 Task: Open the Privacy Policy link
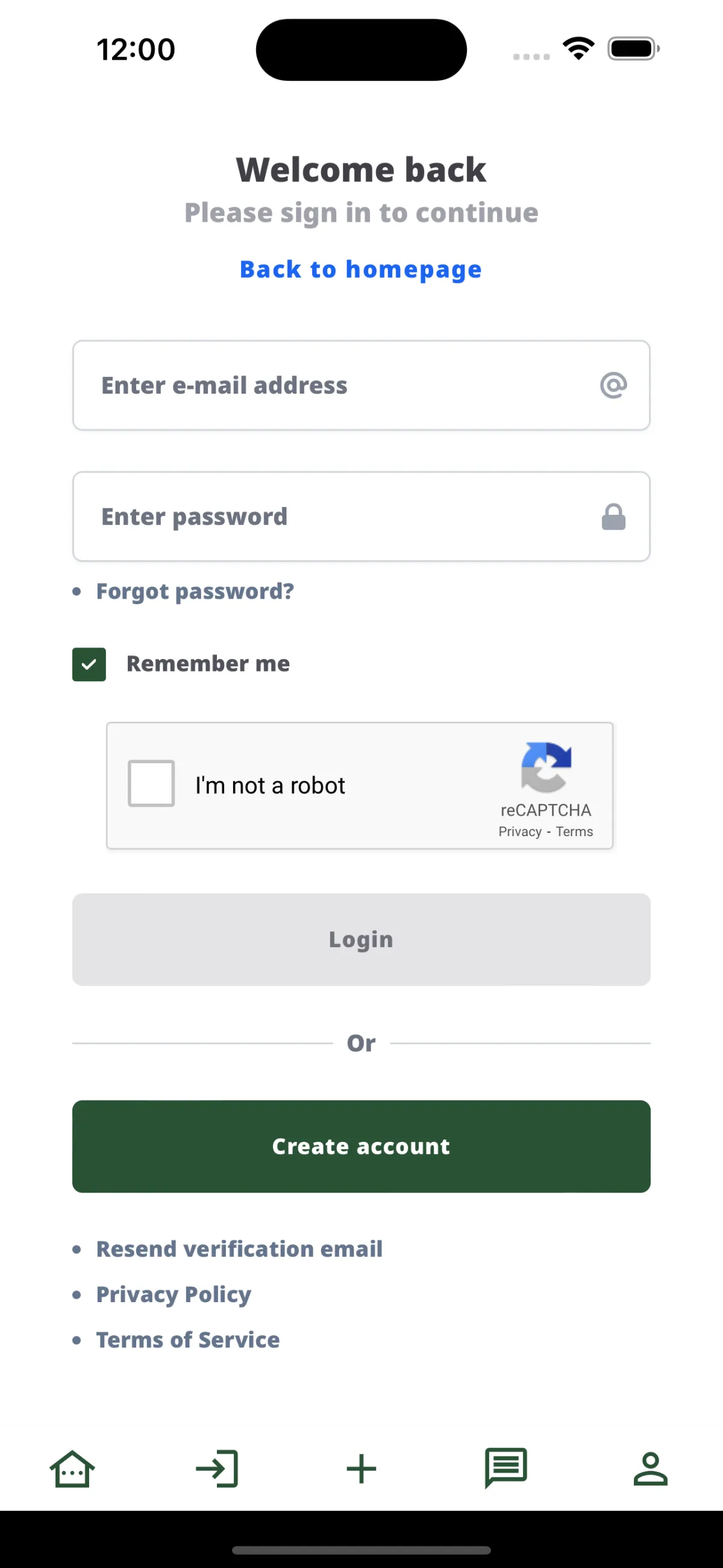(174, 1295)
